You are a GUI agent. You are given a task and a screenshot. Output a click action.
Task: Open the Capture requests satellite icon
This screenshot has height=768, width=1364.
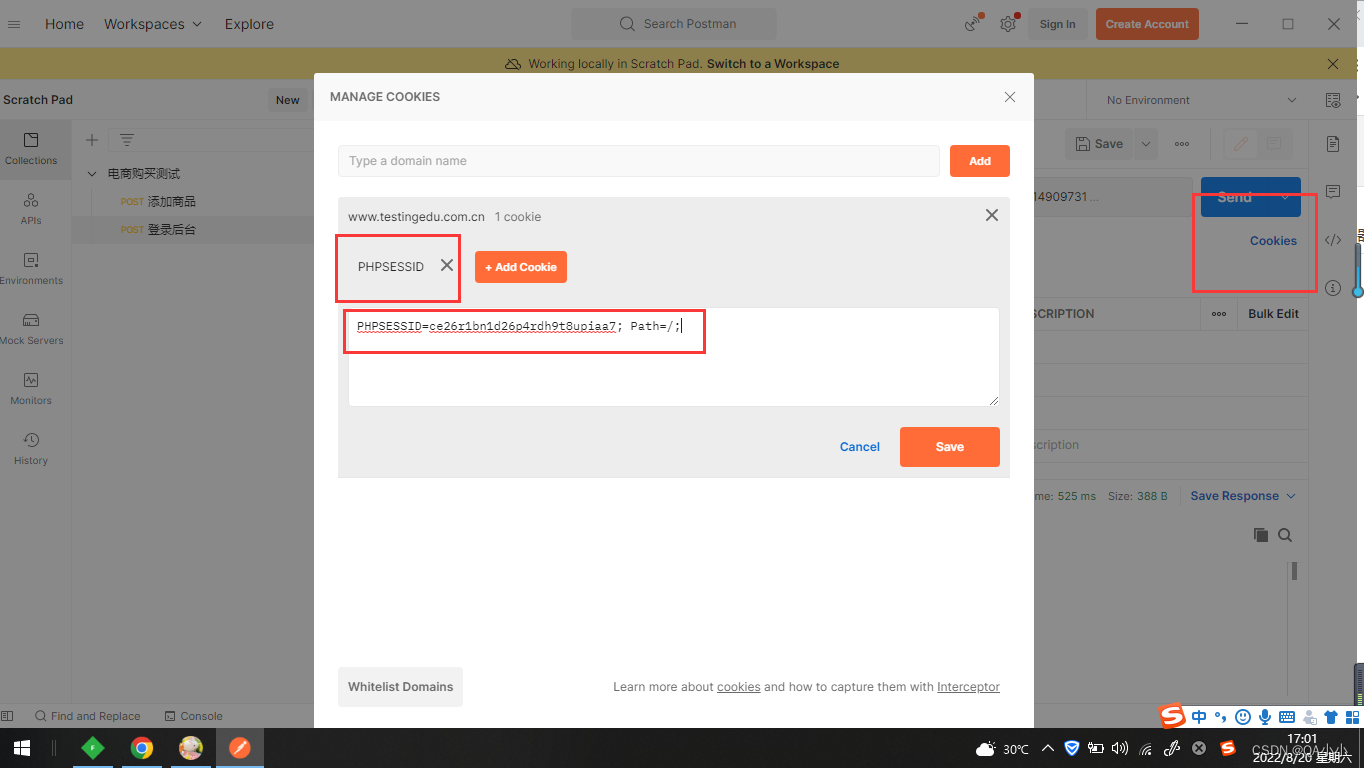pyautogui.click(x=971, y=23)
